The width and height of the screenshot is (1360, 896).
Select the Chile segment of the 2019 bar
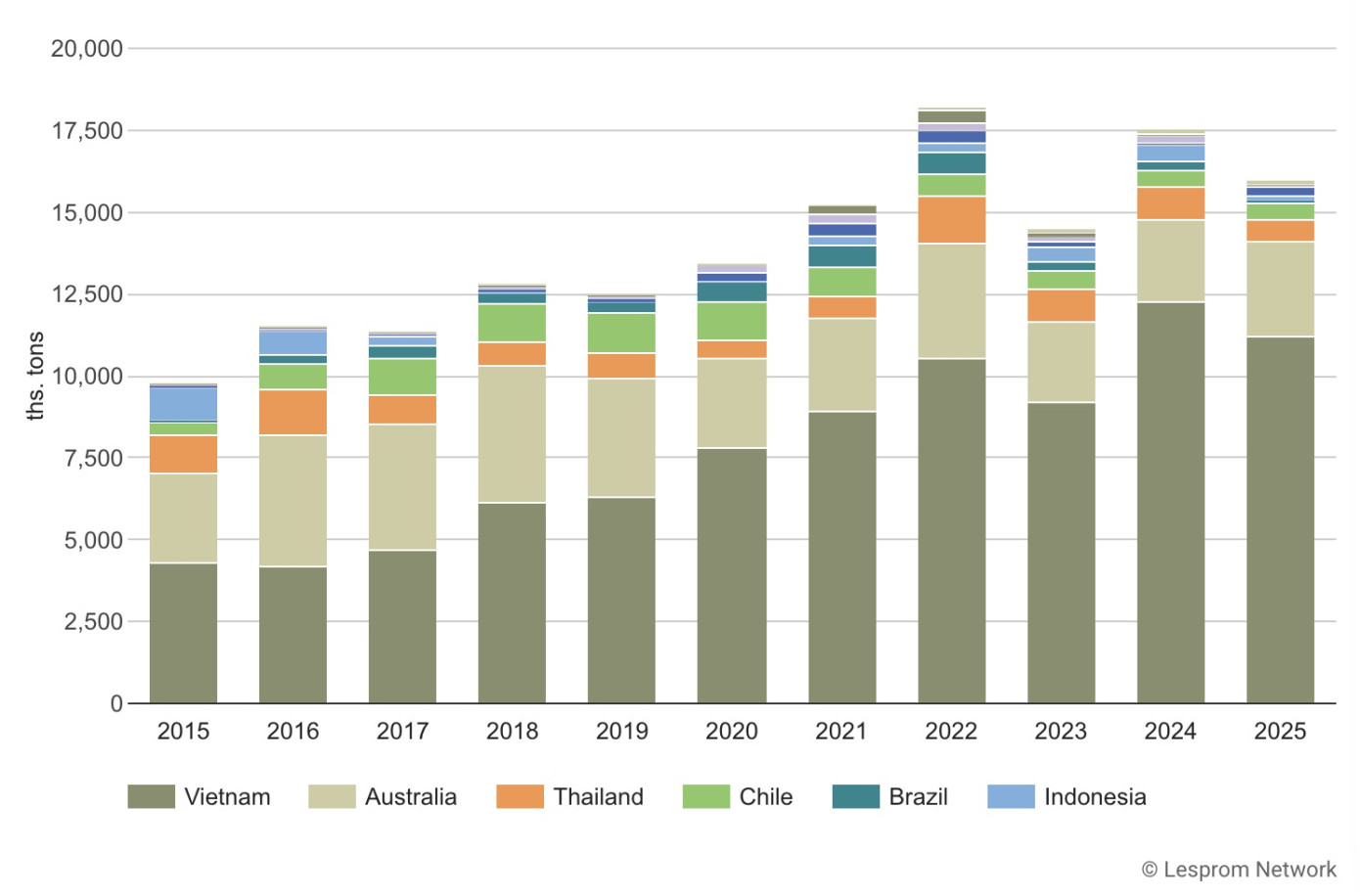[x=621, y=333]
